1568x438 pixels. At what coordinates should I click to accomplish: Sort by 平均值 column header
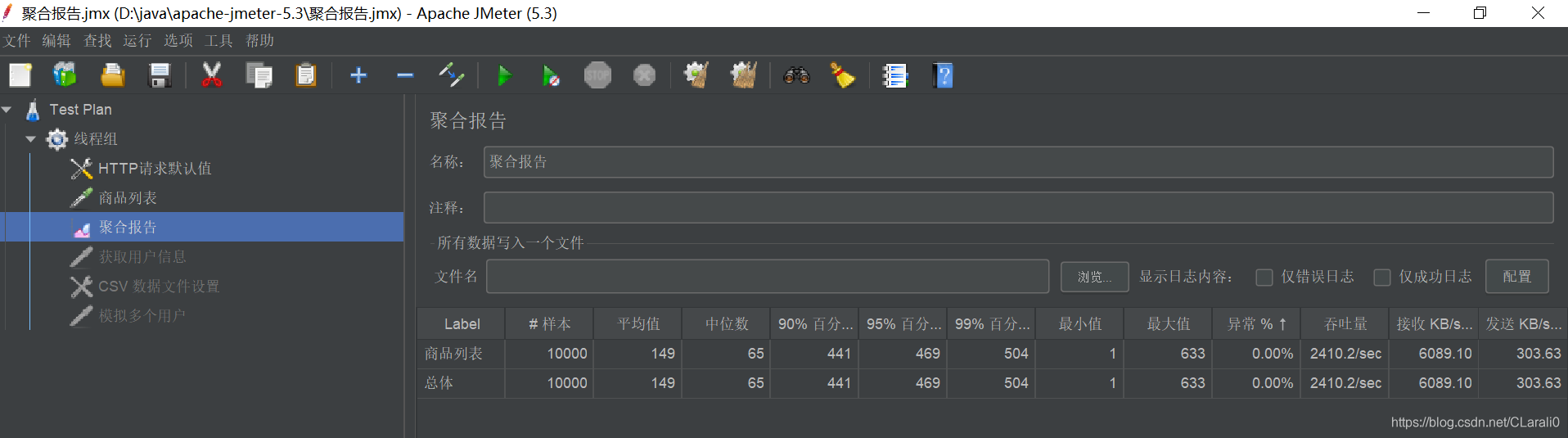(x=638, y=324)
